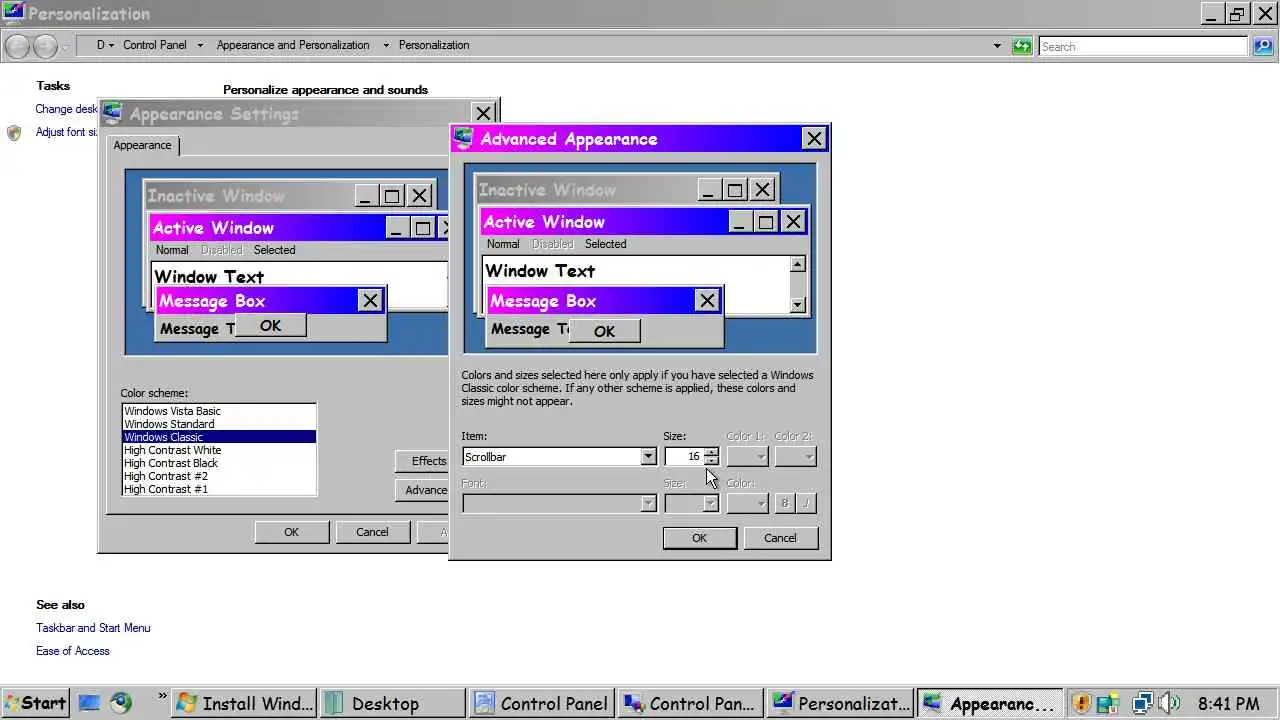
Task: Click Window Text in the Advanced preview
Action: pyautogui.click(x=540, y=271)
